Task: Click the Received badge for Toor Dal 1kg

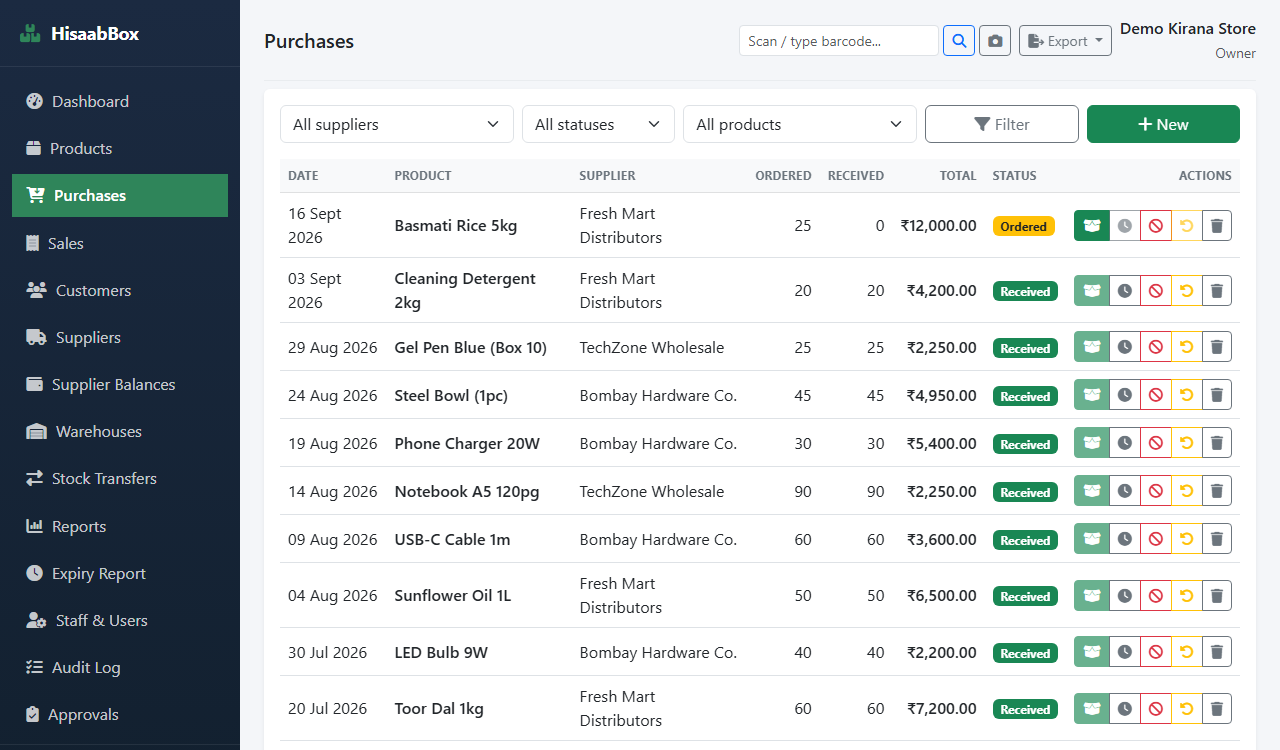Action: [1025, 709]
